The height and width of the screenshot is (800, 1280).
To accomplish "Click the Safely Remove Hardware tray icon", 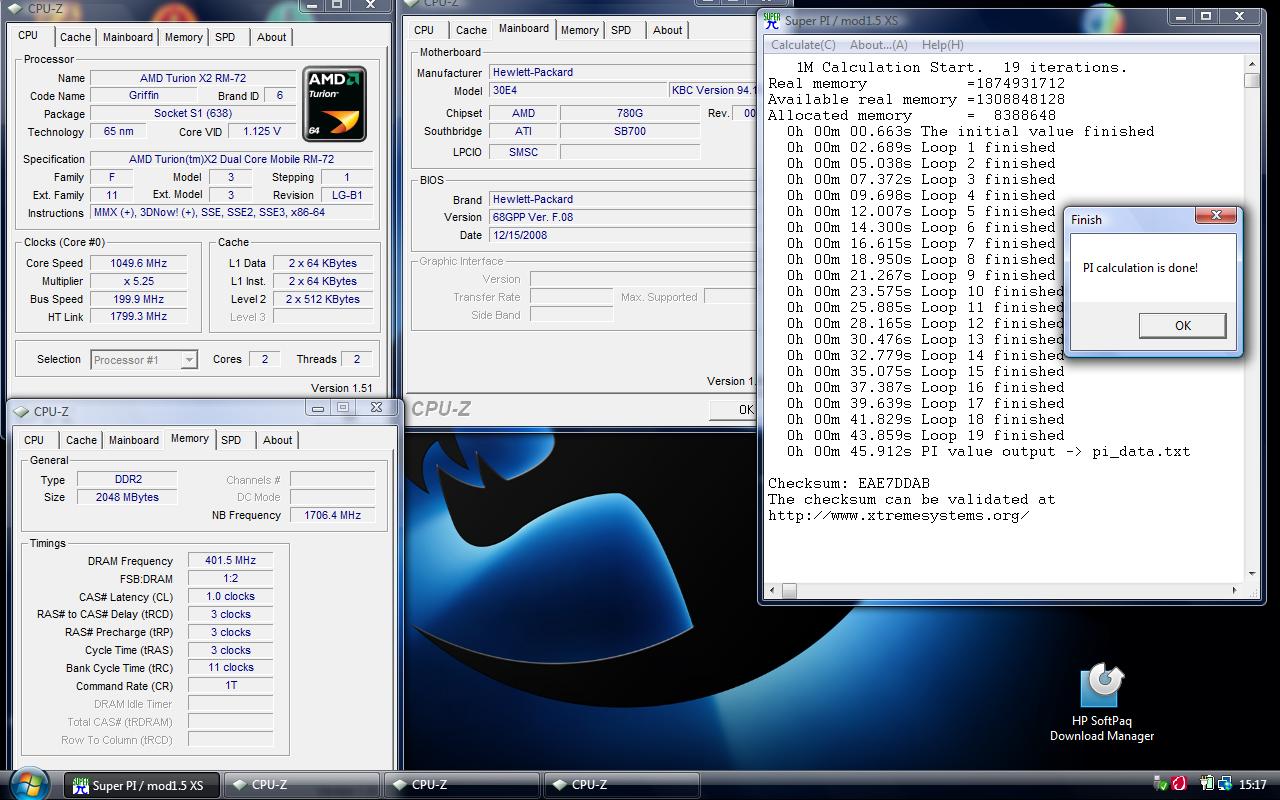I will (1160, 784).
